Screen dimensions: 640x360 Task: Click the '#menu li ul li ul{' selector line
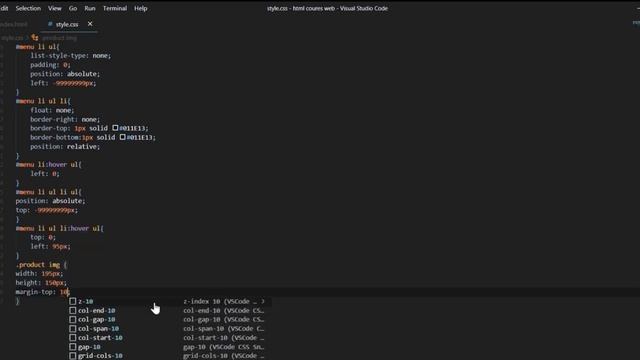pyautogui.click(x=49, y=192)
